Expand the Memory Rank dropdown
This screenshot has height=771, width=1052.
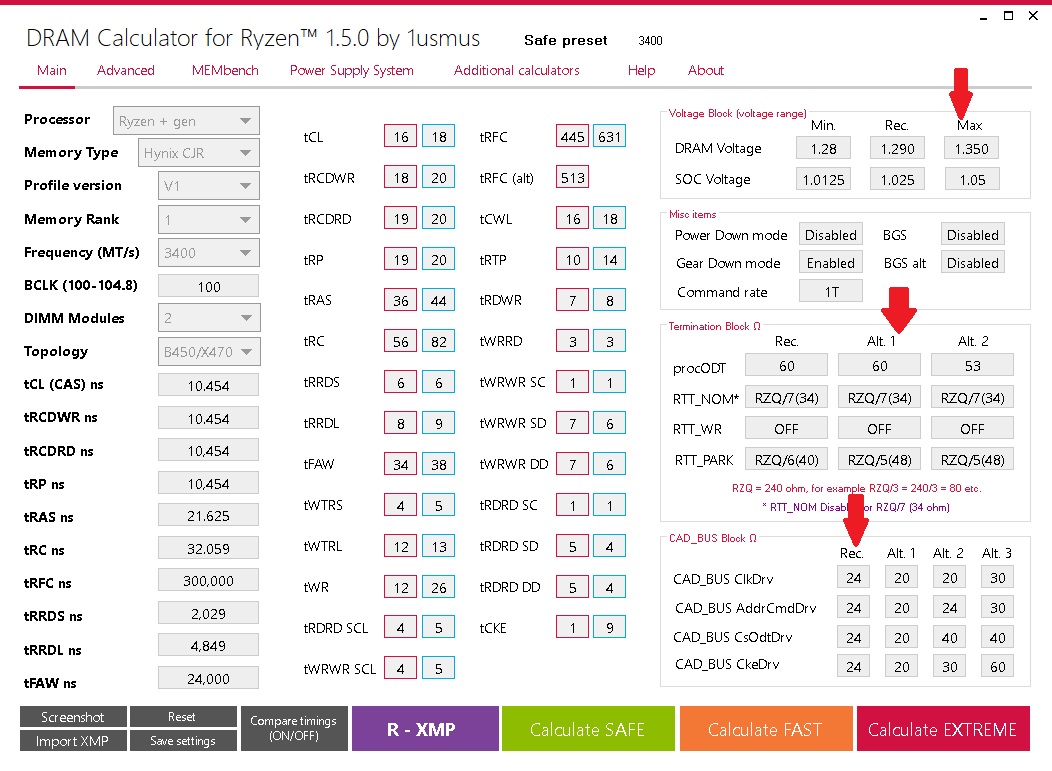pos(209,219)
